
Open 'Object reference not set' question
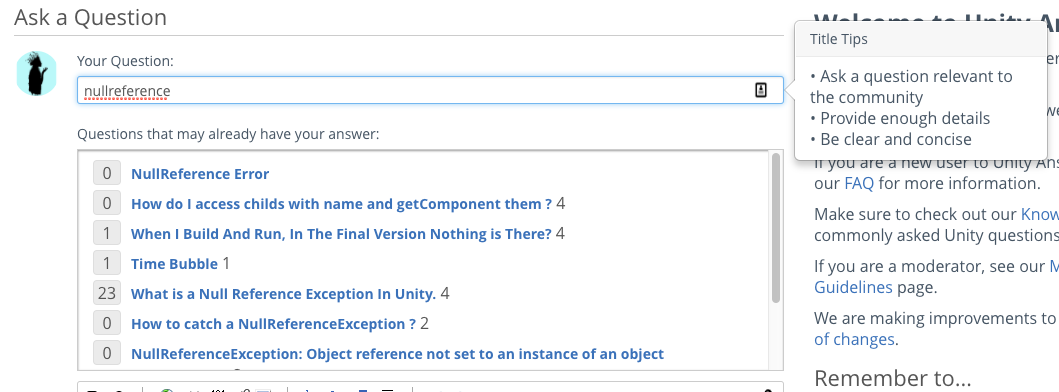pos(397,353)
